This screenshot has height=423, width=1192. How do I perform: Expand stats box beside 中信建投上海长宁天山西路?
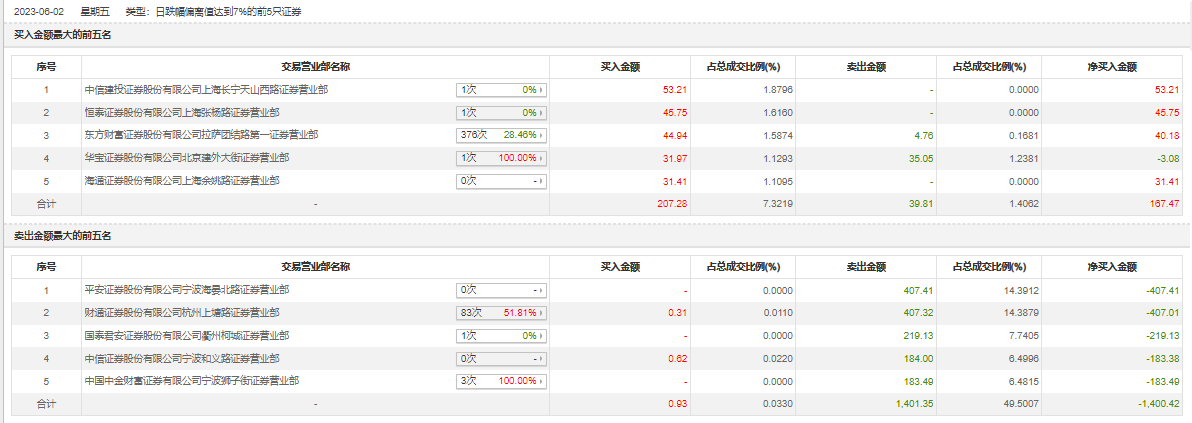[x=502, y=90]
